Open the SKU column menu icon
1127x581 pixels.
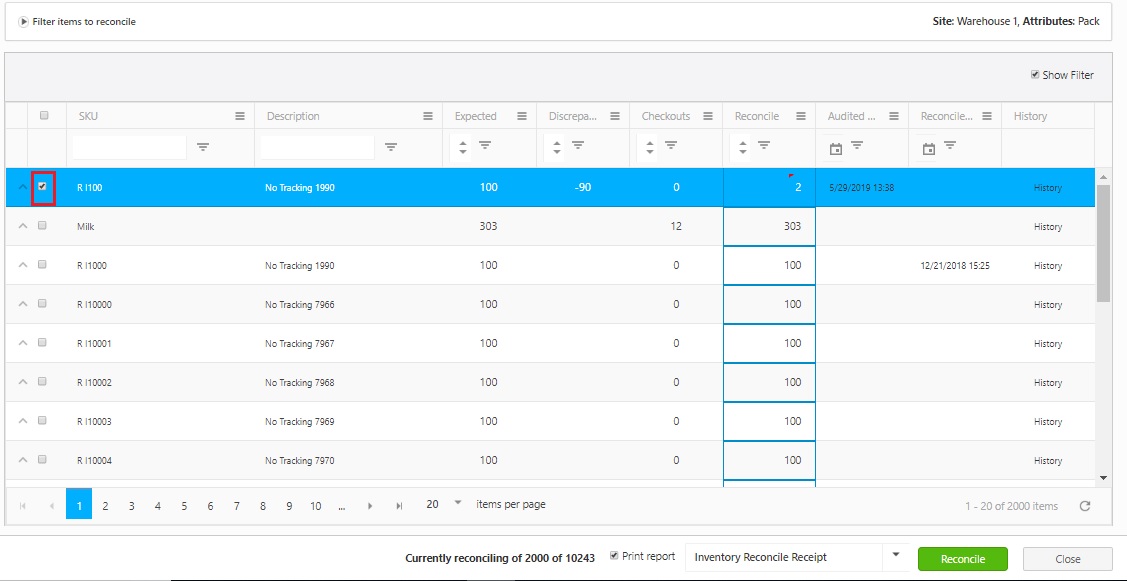[x=240, y=116]
